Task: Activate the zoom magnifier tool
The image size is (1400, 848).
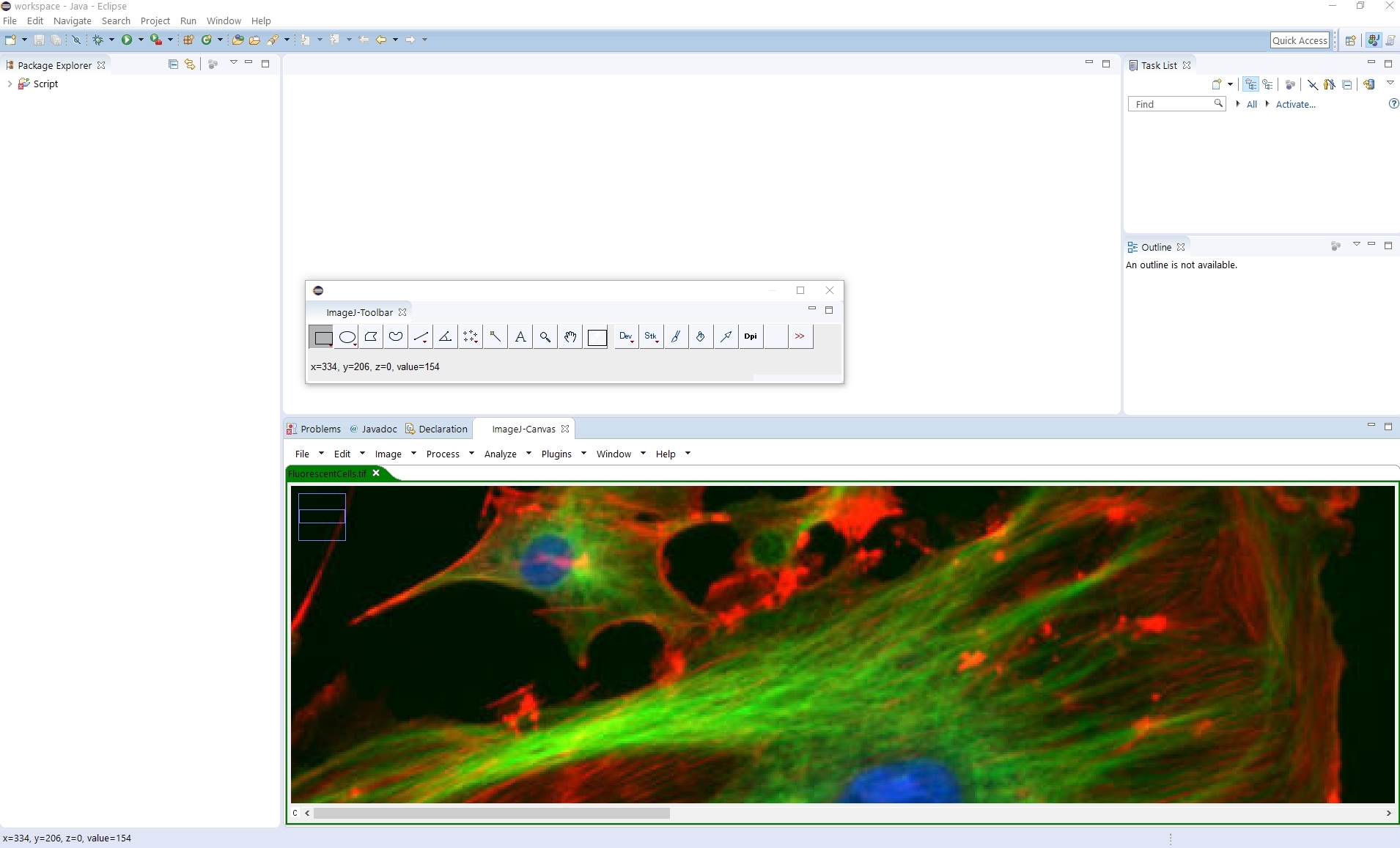Action: click(x=545, y=336)
